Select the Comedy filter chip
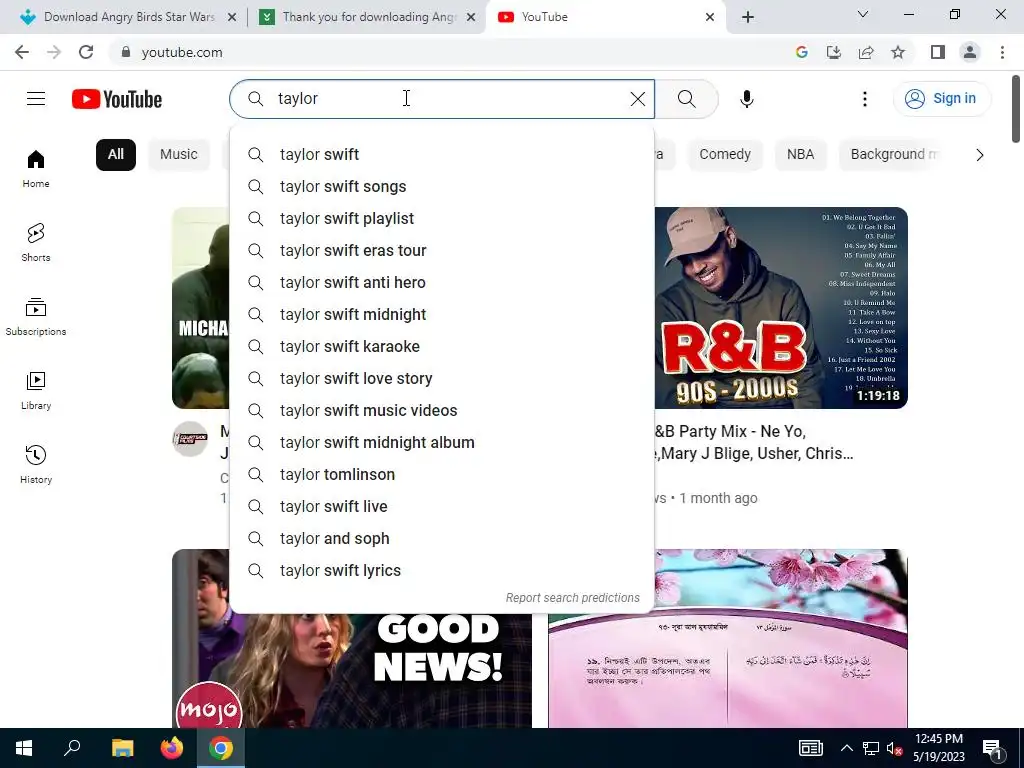Screen dimensions: 1024x768 pos(725,155)
